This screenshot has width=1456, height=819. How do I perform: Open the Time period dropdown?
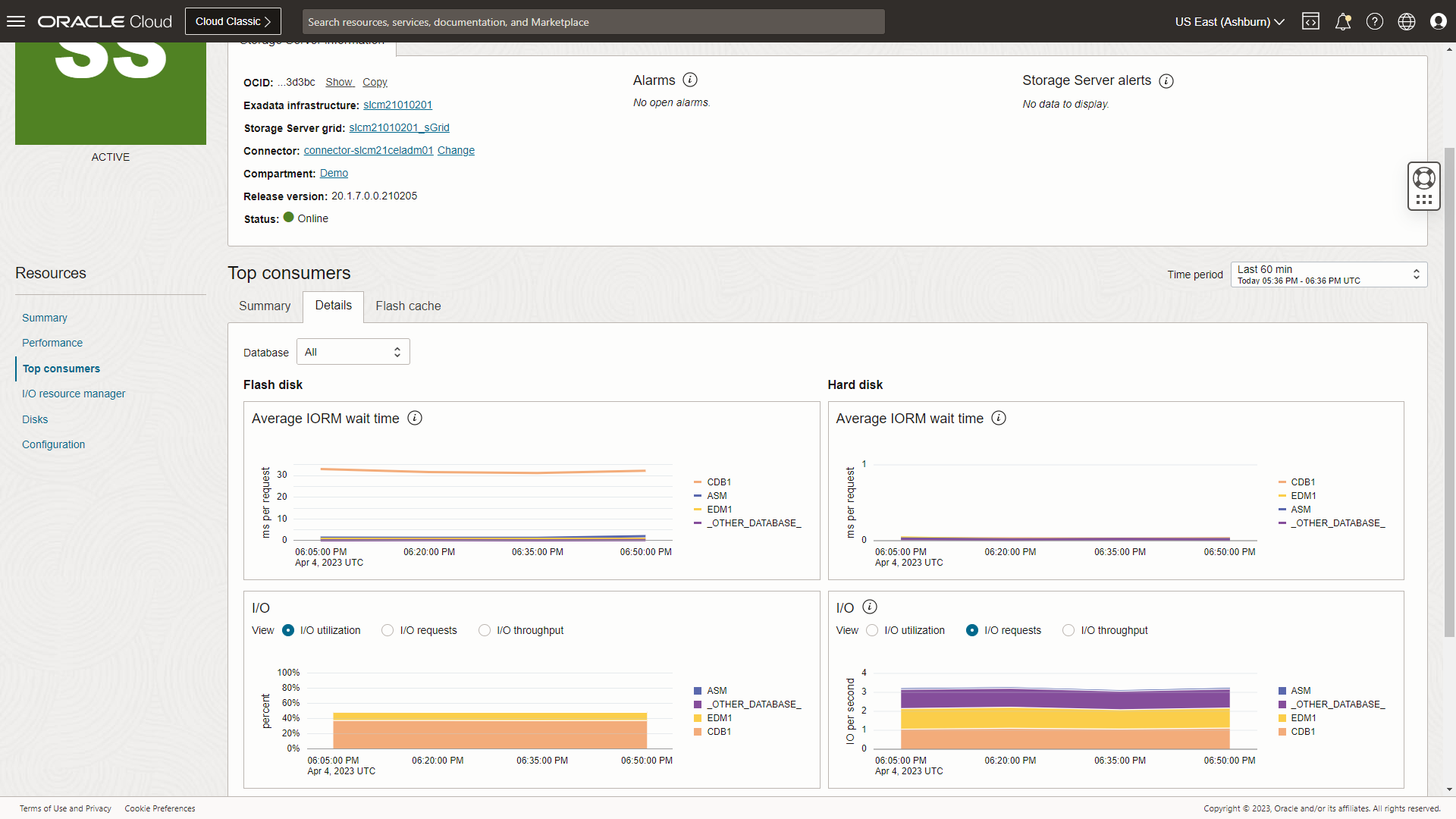1329,275
